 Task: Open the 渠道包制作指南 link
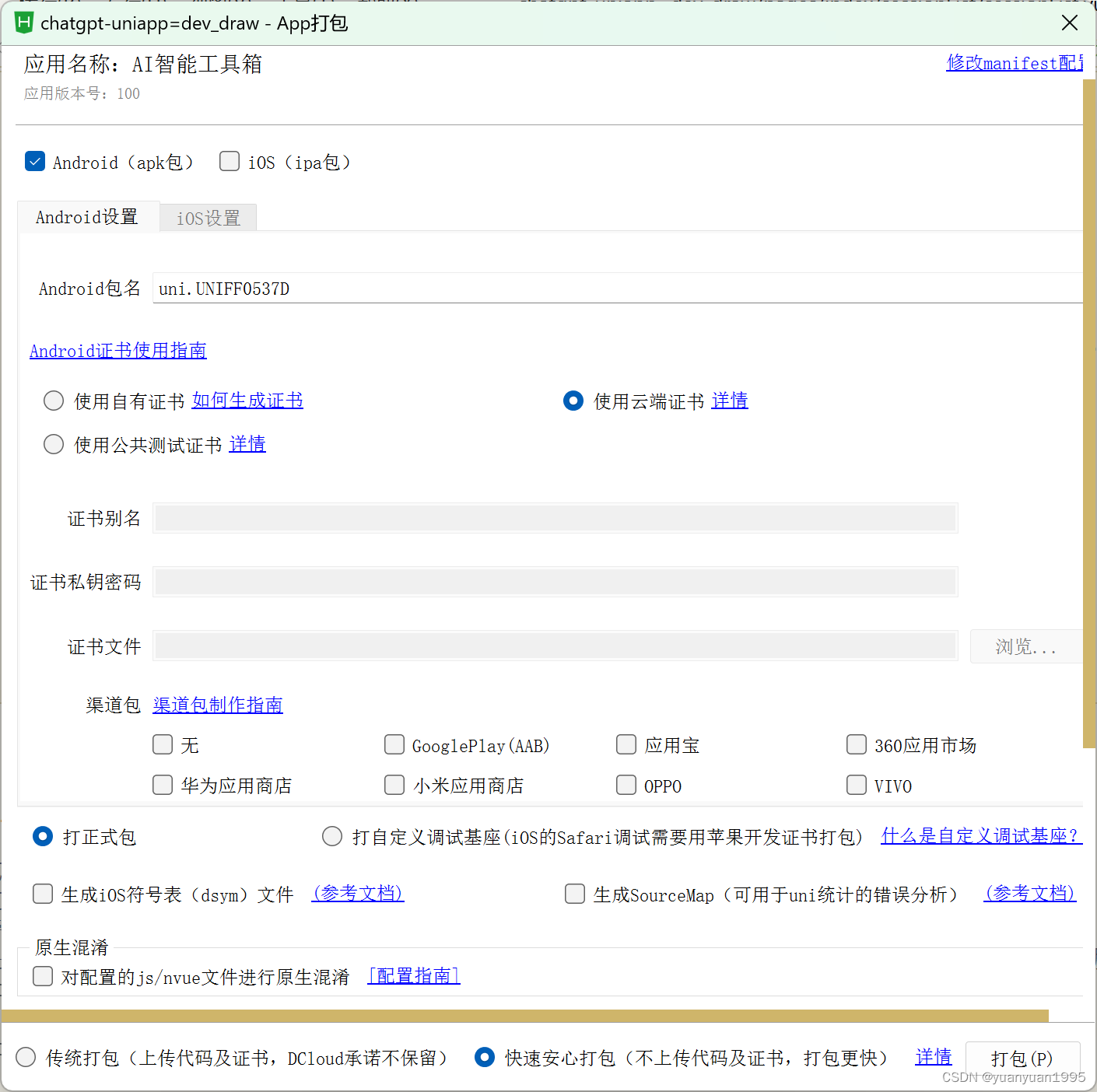pyautogui.click(x=218, y=705)
